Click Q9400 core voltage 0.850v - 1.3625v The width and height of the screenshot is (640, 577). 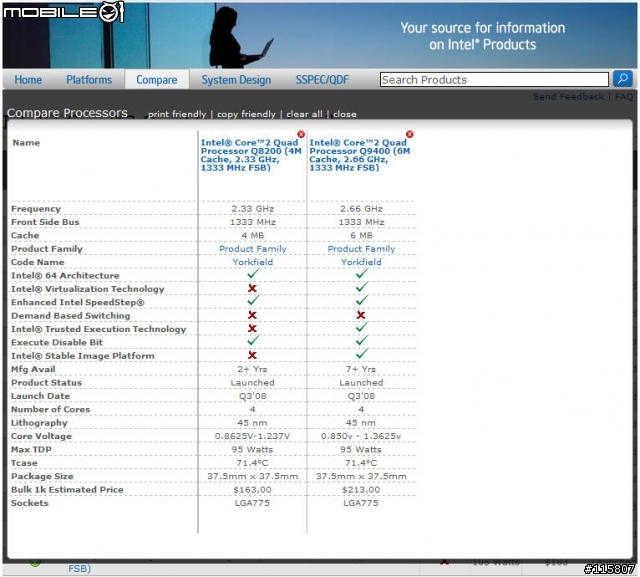point(361,436)
